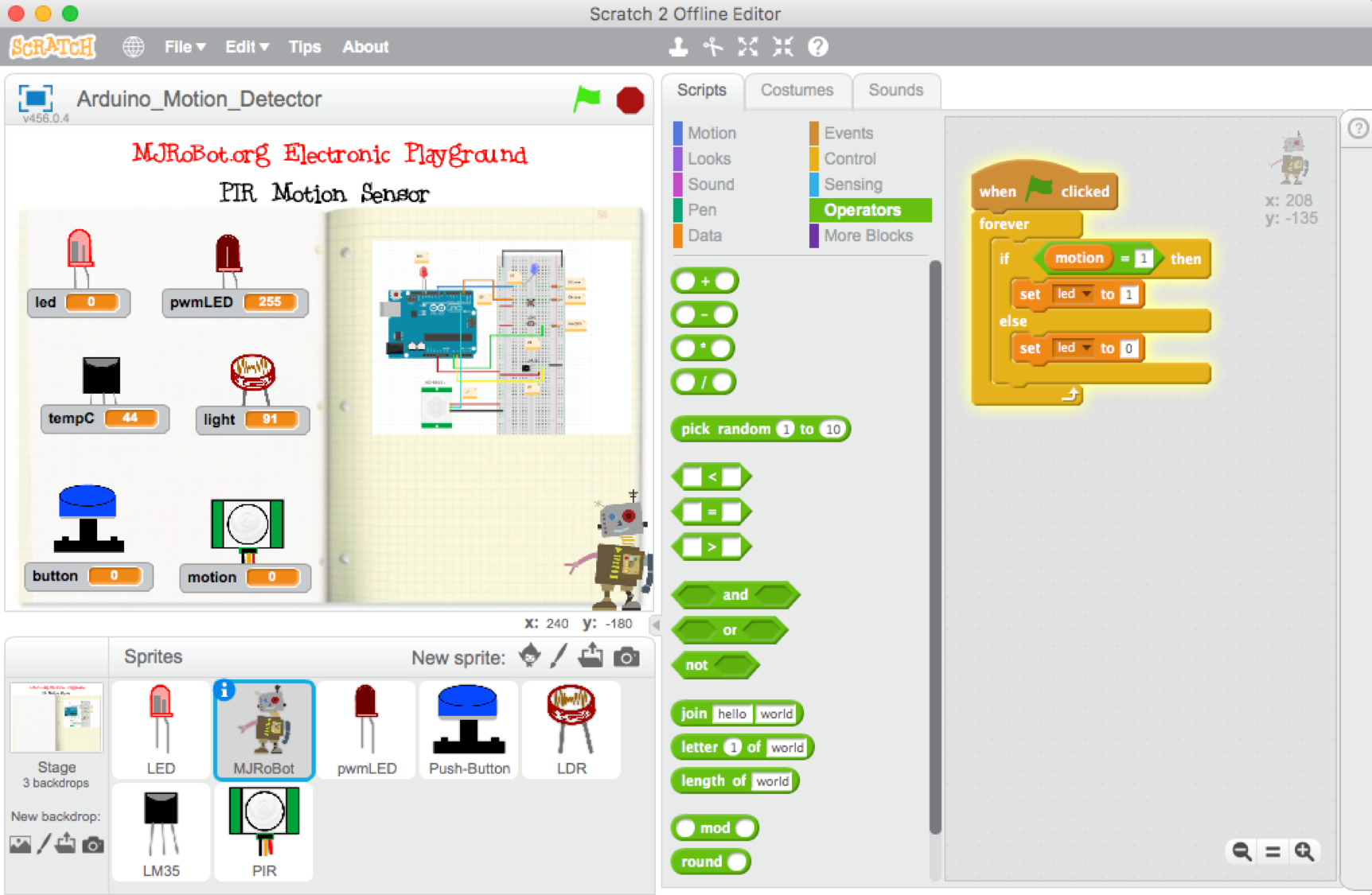Open the File menu

tap(185, 47)
